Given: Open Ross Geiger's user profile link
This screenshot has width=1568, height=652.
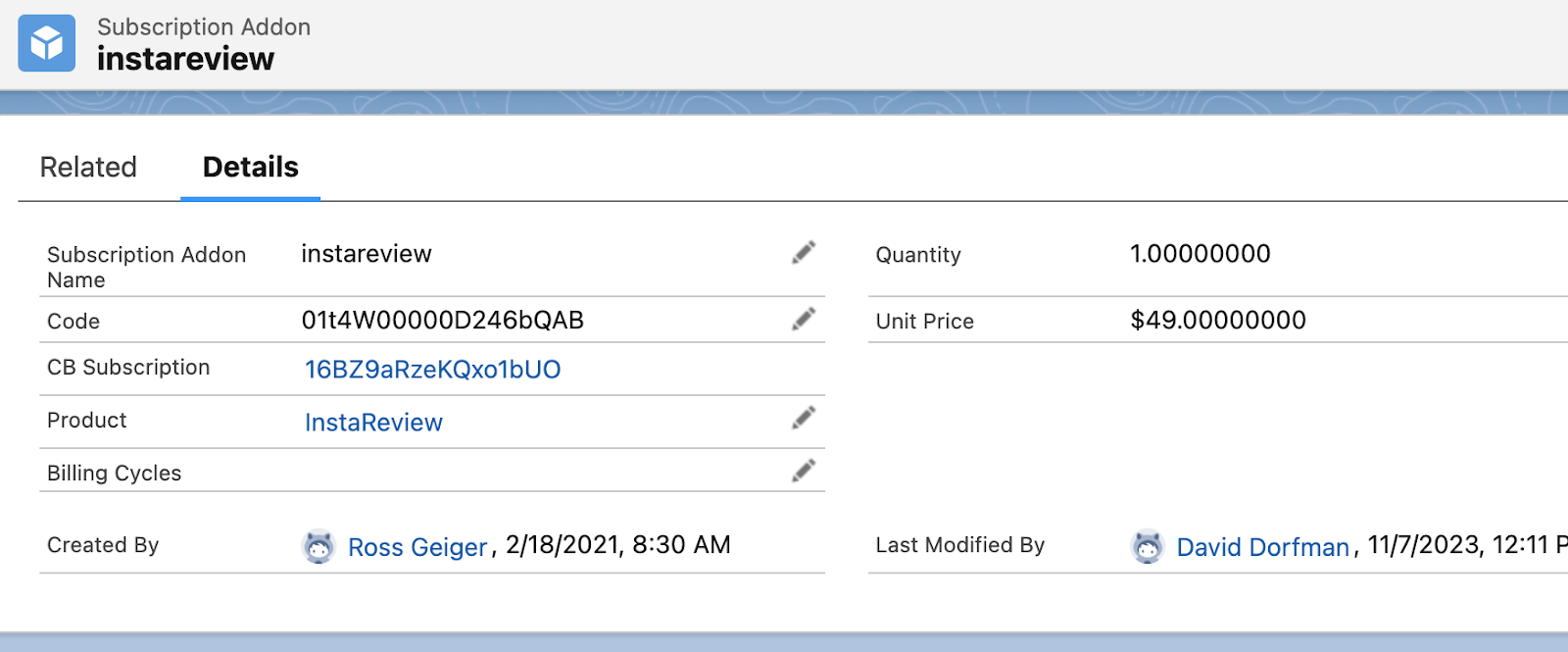Looking at the screenshot, I should click(417, 547).
